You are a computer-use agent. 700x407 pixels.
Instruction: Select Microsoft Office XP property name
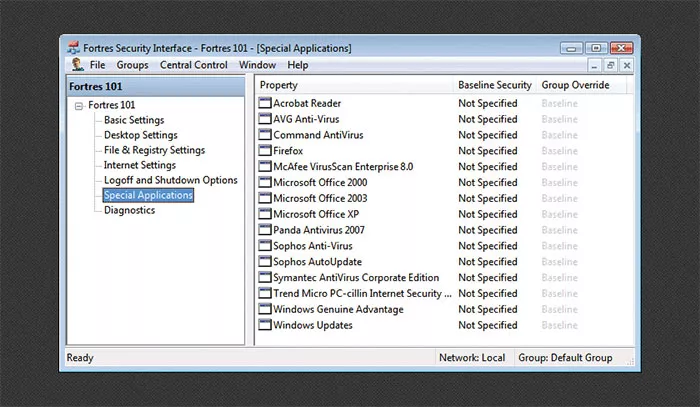tap(316, 214)
